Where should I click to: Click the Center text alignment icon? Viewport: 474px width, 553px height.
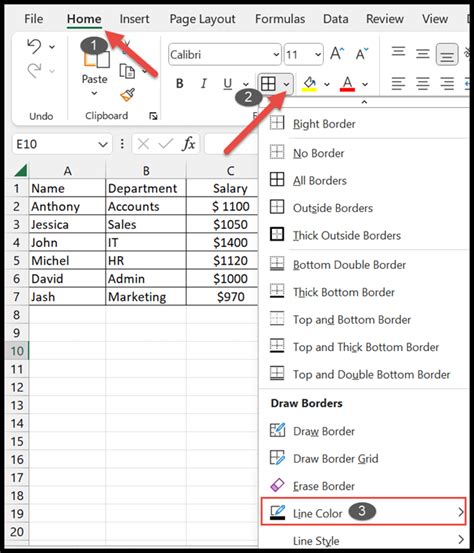coord(423,84)
